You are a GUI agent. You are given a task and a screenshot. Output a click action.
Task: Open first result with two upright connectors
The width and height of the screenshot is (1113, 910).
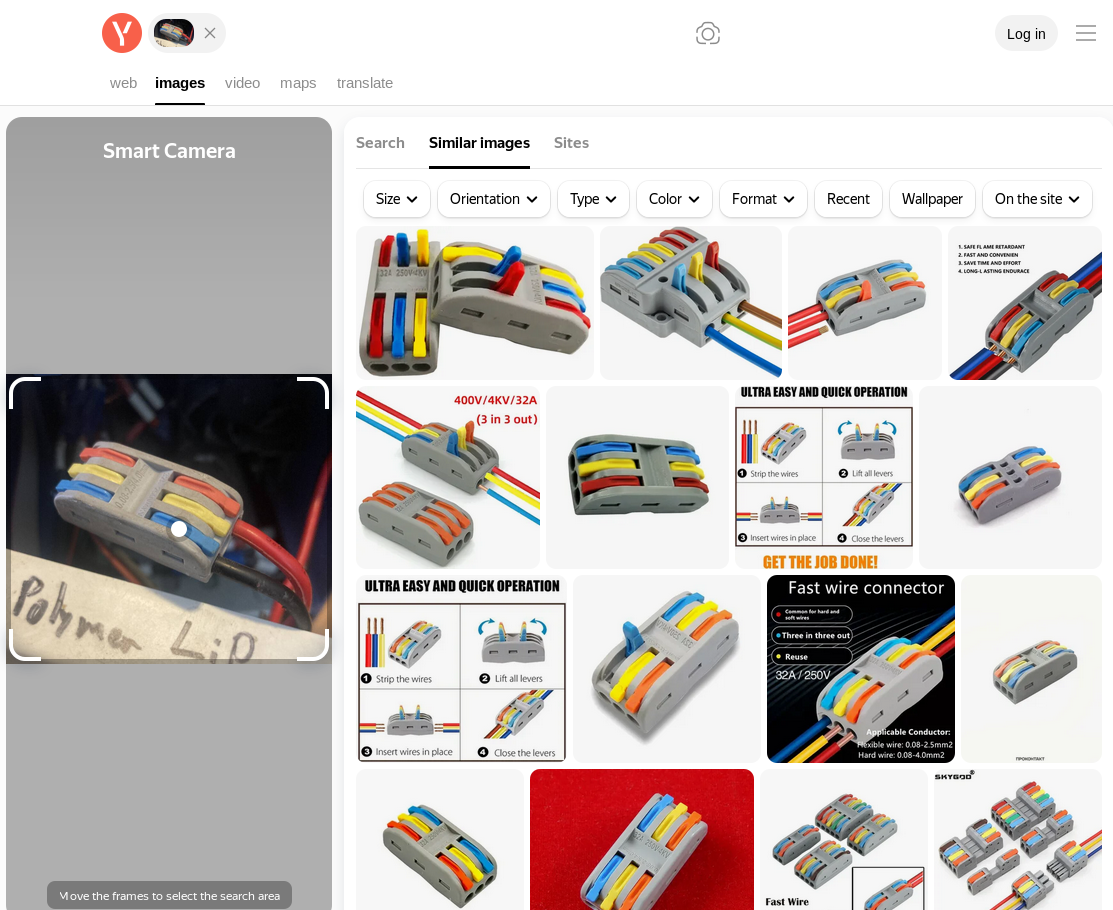(x=475, y=303)
